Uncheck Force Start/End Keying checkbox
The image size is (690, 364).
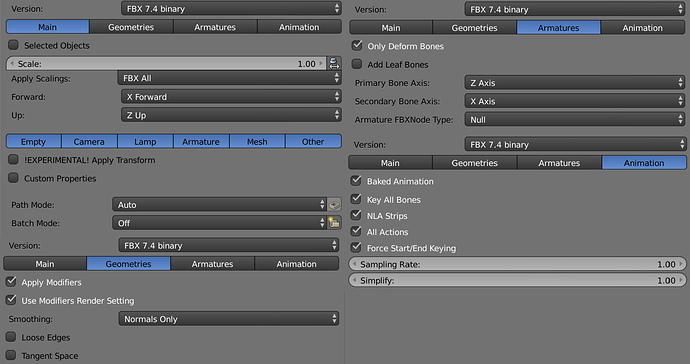[356, 247]
